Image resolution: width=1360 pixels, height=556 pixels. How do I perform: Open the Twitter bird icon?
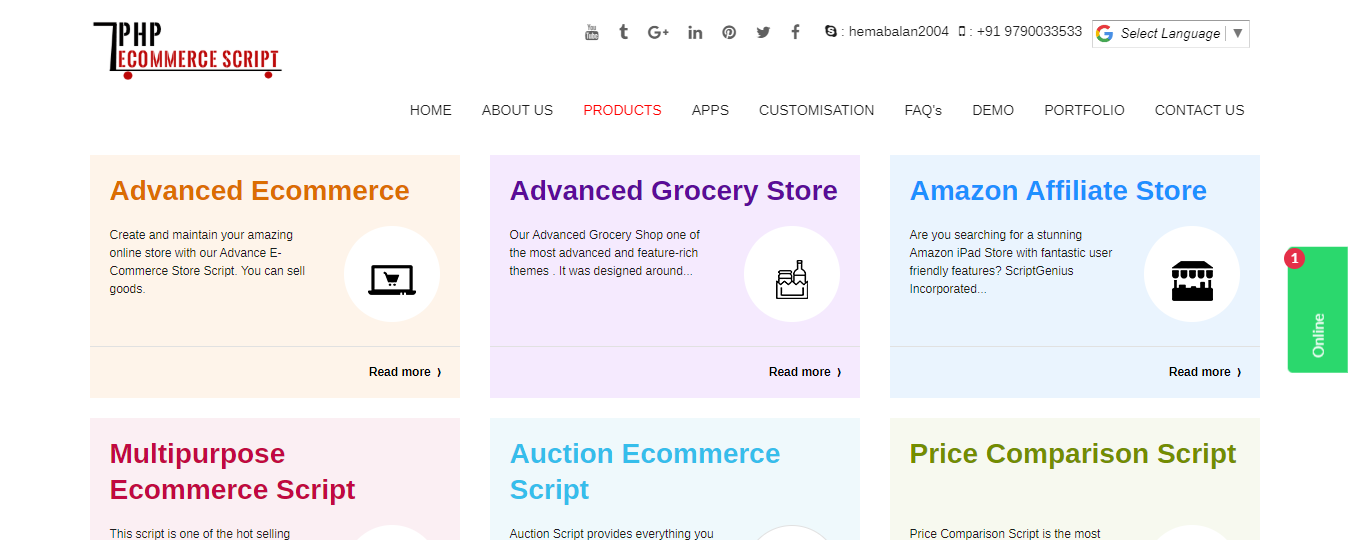(x=763, y=32)
